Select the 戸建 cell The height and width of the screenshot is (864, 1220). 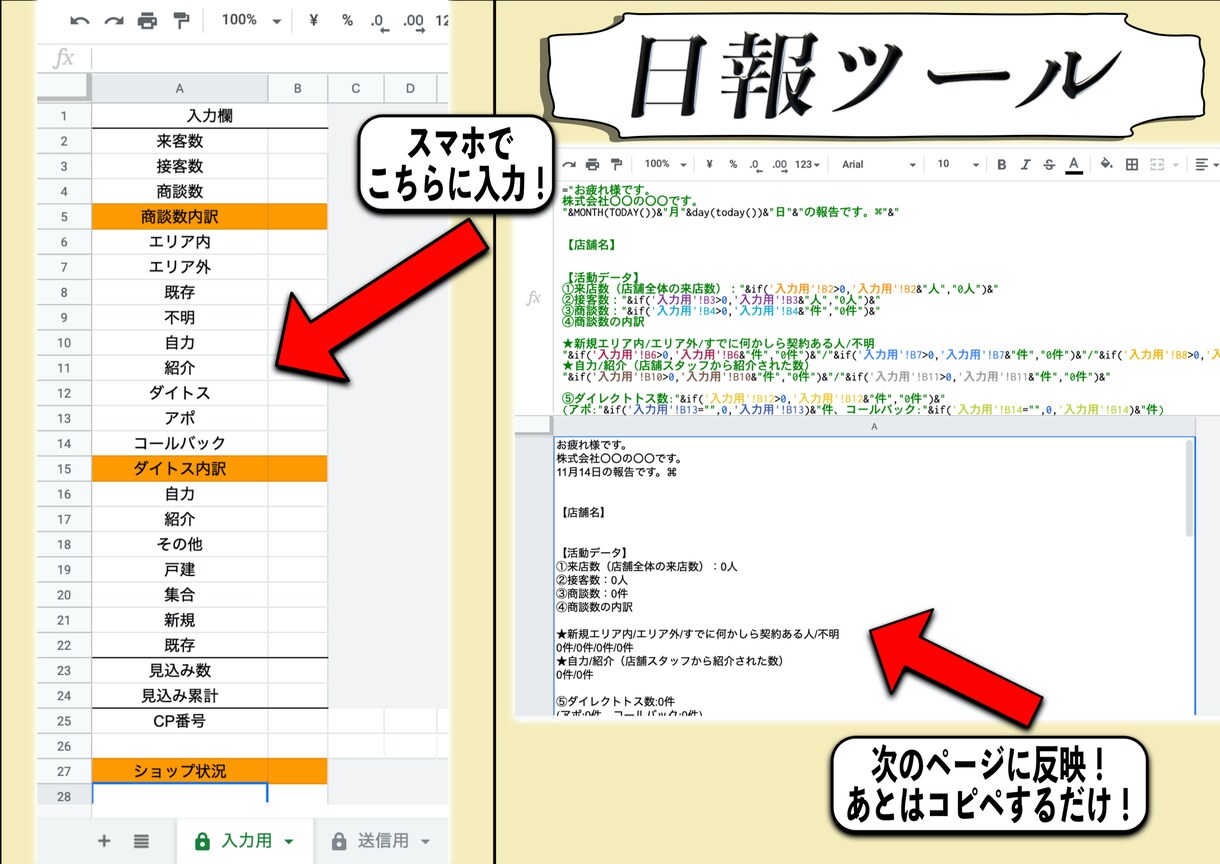point(180,569)
